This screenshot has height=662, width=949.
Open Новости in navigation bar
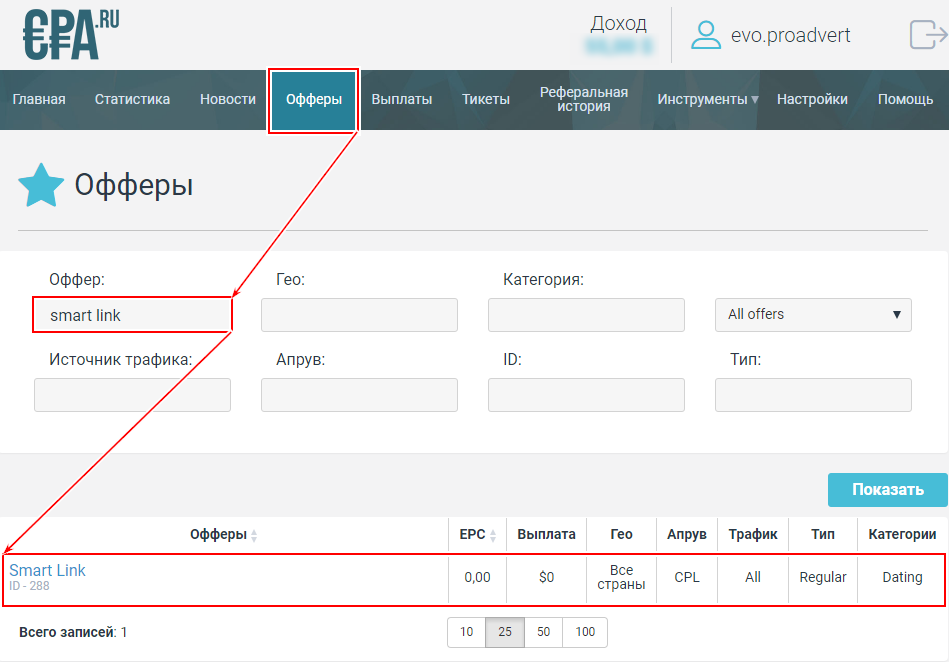click(x=228, y=99)
